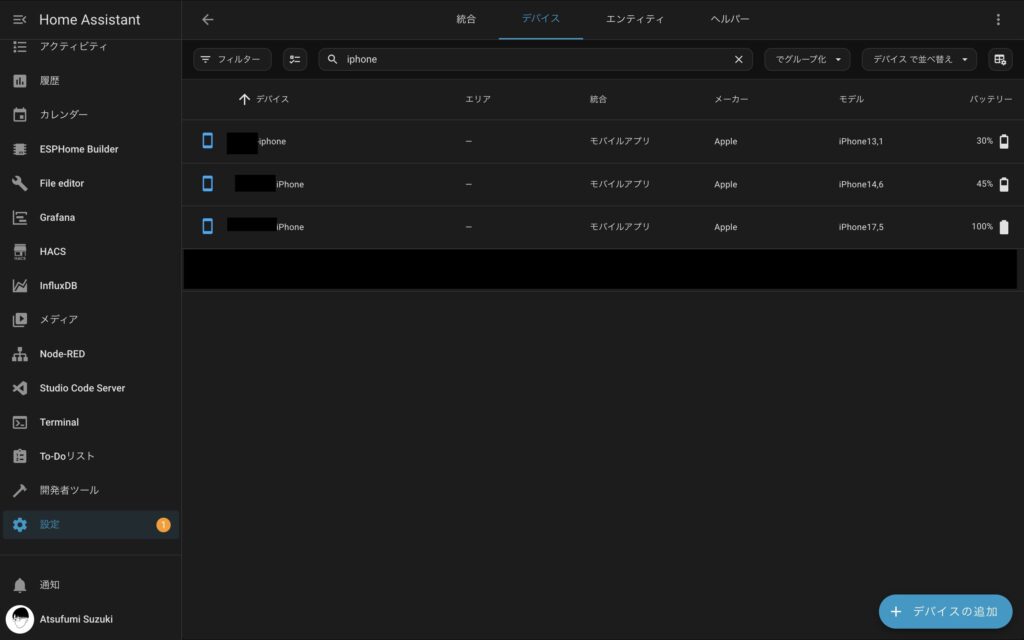
Task: Open the table column settings icon
Action: [1000, 60]
